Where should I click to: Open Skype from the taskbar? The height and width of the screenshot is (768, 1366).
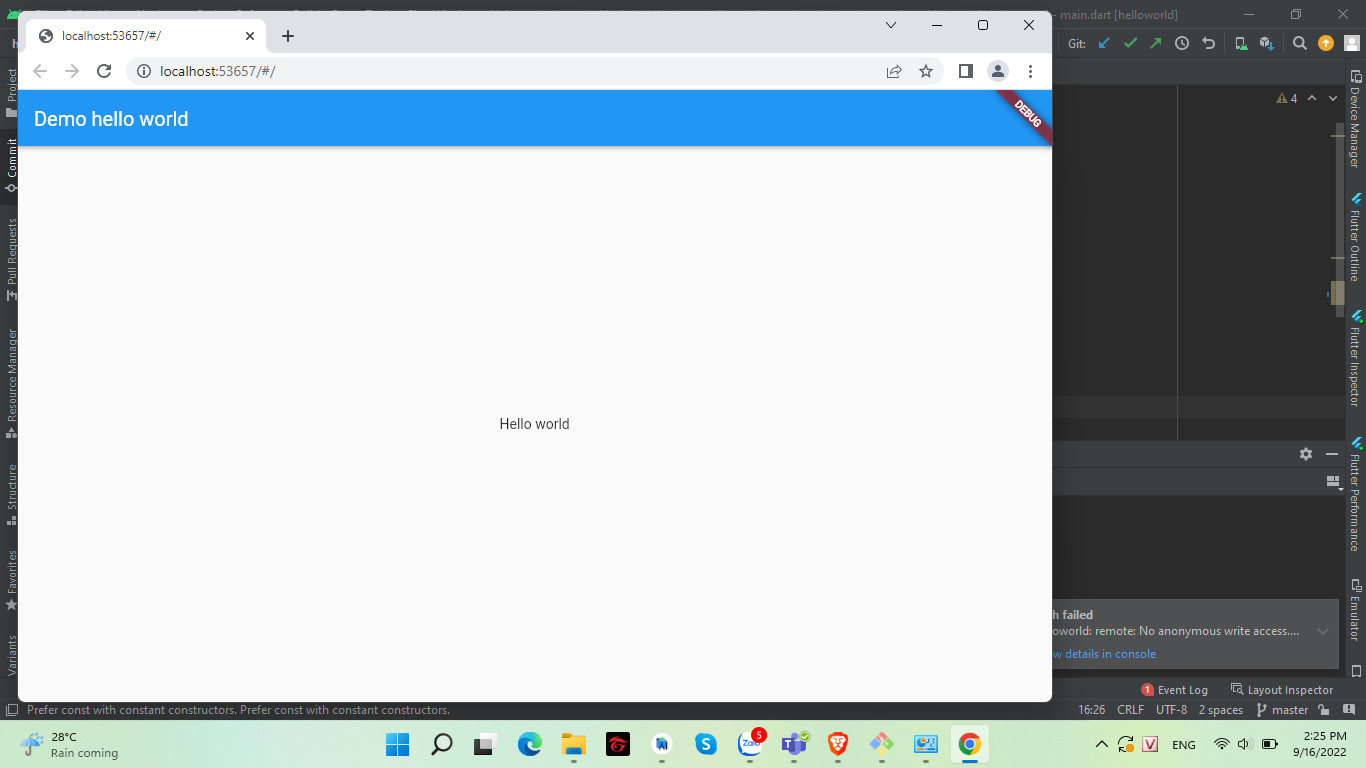(x=705, y=744)
